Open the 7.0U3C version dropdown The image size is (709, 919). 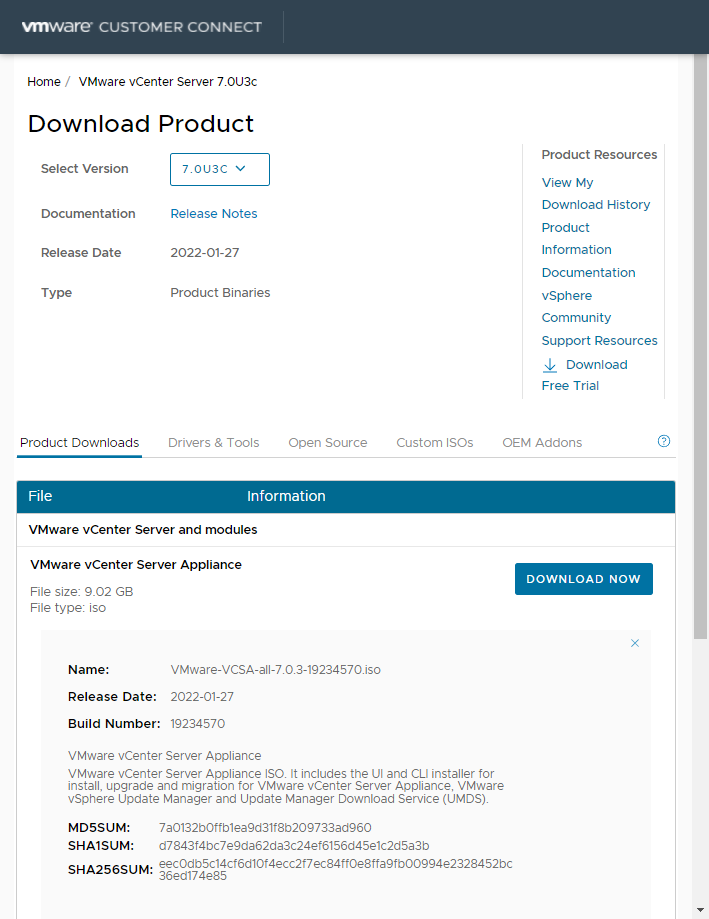(220, 169)
